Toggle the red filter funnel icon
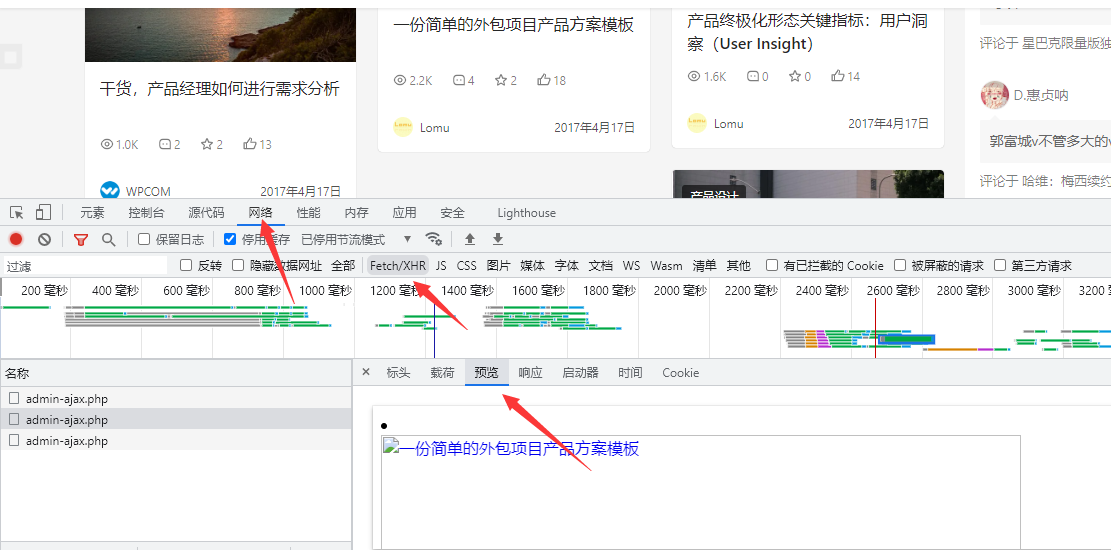This screenshot has width=1111, height=550. coord(81,240)
